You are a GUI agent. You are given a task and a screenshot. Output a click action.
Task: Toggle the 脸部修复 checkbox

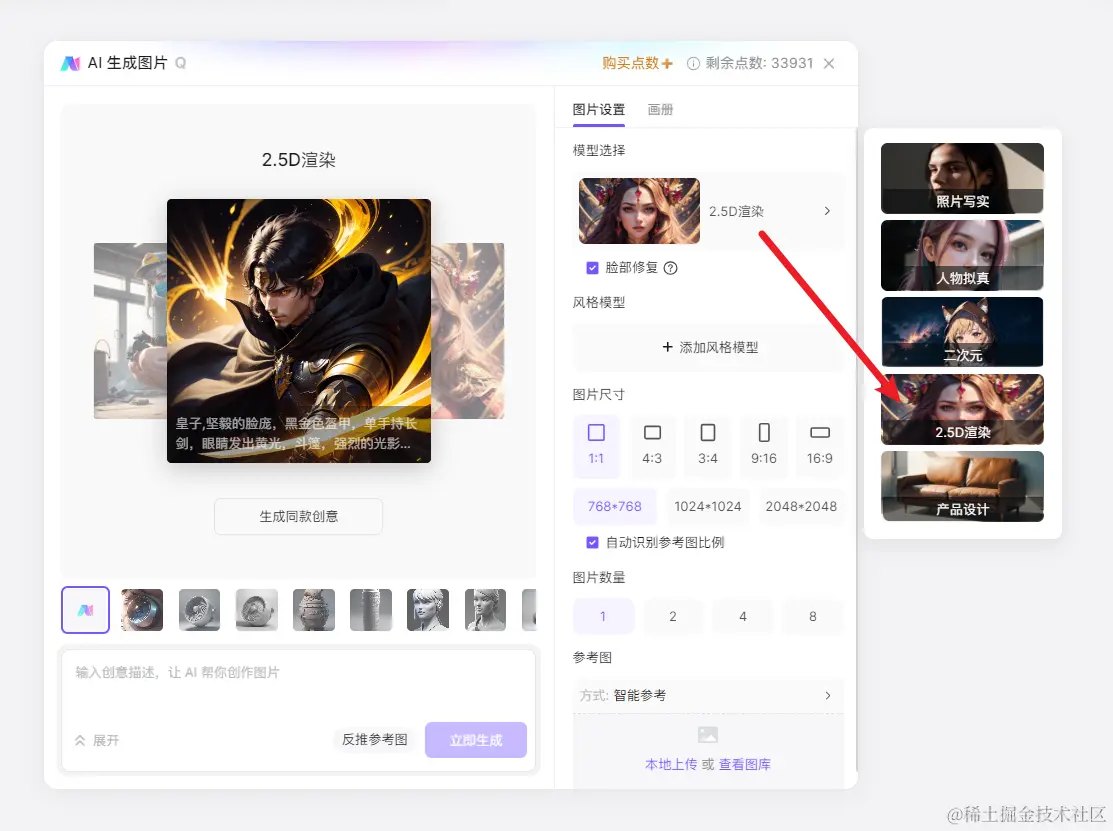(x=592, y=268)
